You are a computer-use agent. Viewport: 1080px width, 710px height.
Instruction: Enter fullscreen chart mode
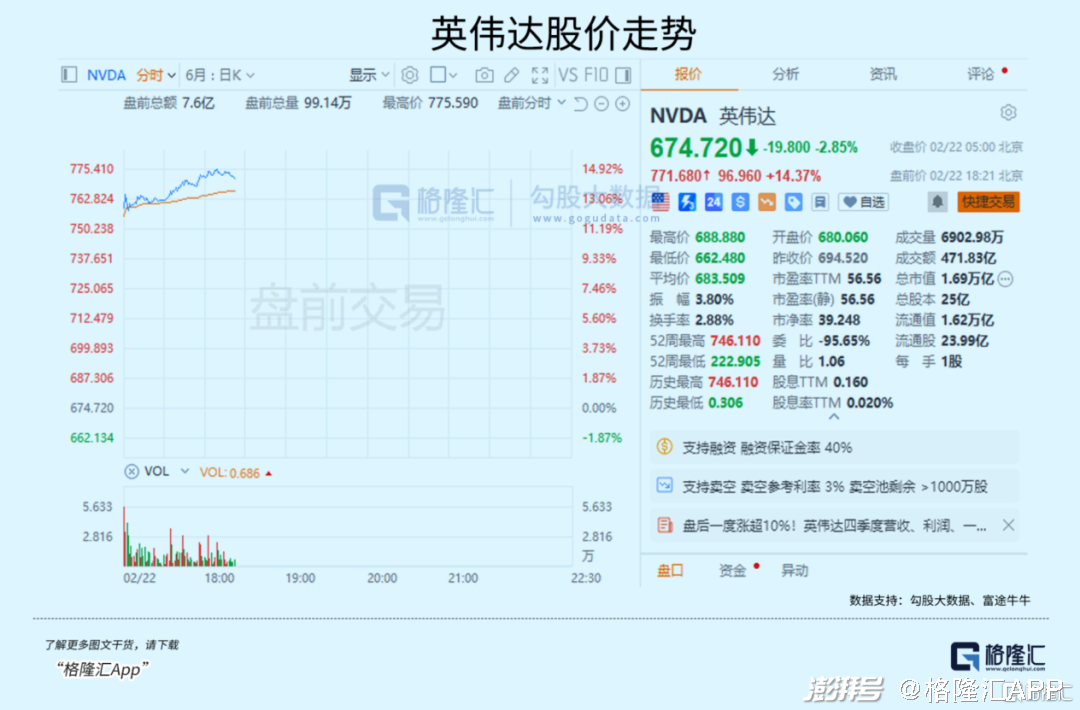pos(540,75)
